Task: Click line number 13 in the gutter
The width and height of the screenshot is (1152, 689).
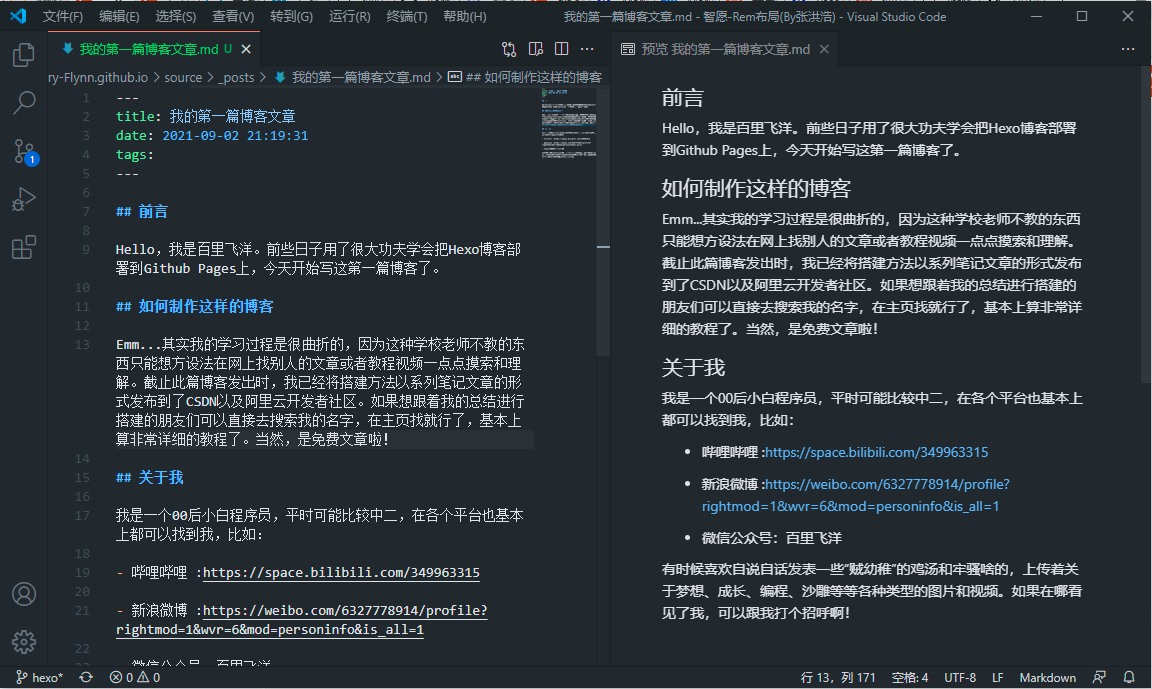Action: [82, 344]
